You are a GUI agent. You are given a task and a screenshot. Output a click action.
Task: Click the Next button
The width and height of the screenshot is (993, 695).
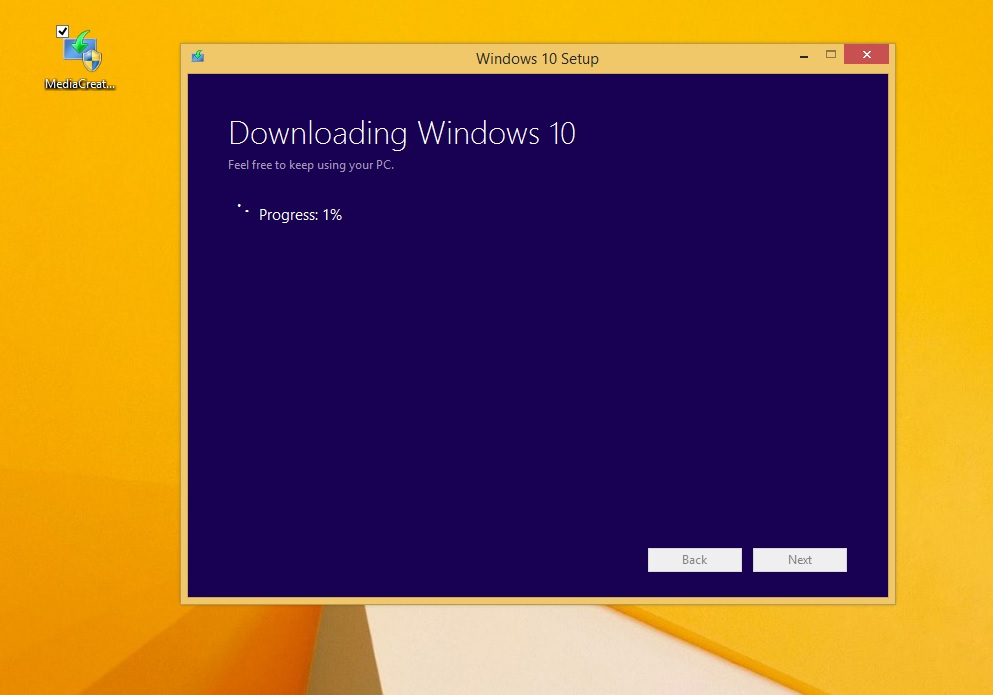click(x=800, y=559)
